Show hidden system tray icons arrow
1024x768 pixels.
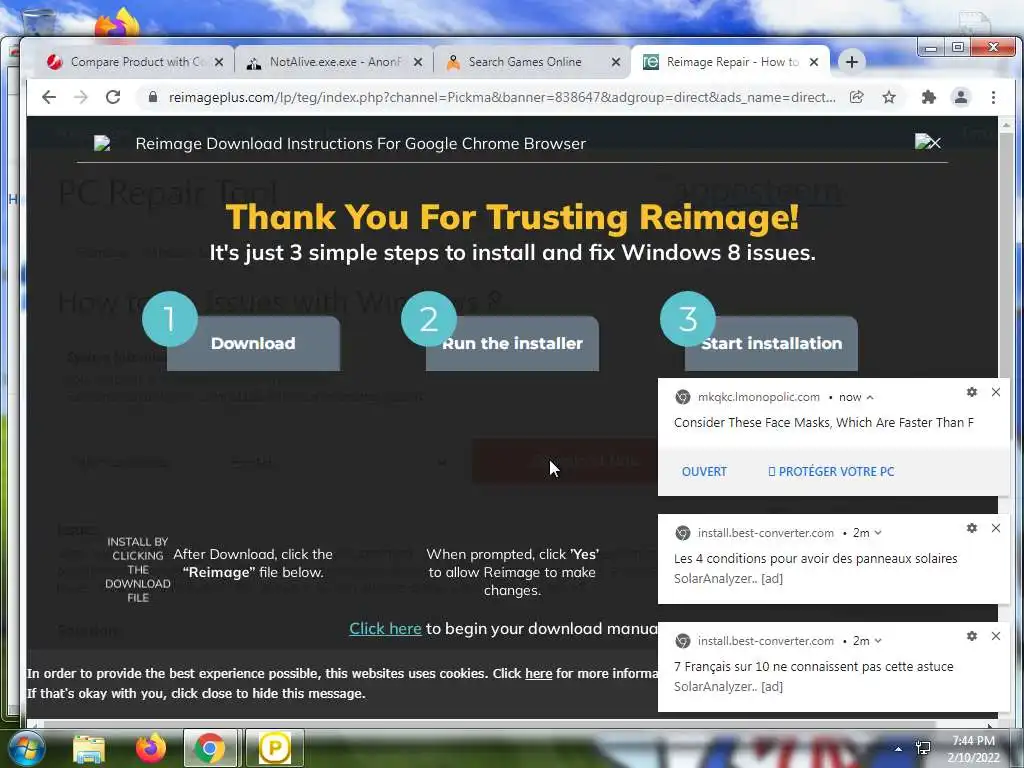(899, 749)
